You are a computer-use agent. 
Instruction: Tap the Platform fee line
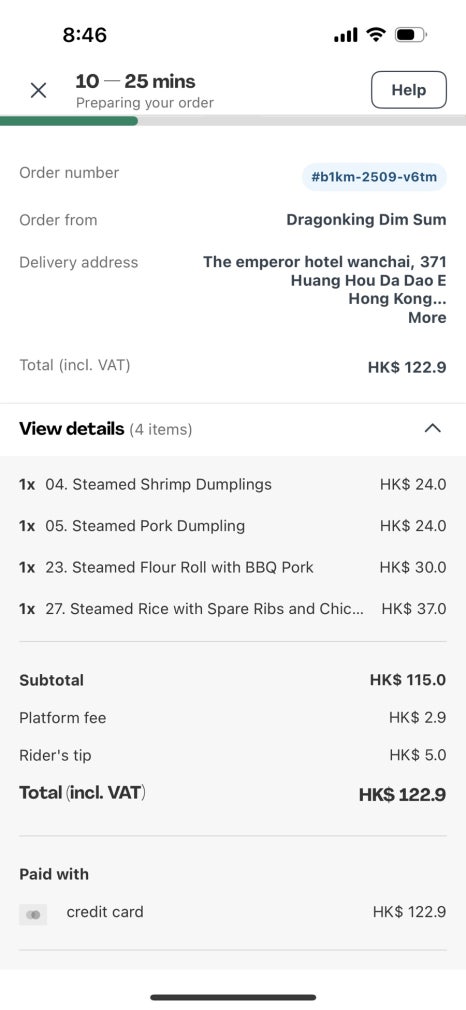point(233,718)
